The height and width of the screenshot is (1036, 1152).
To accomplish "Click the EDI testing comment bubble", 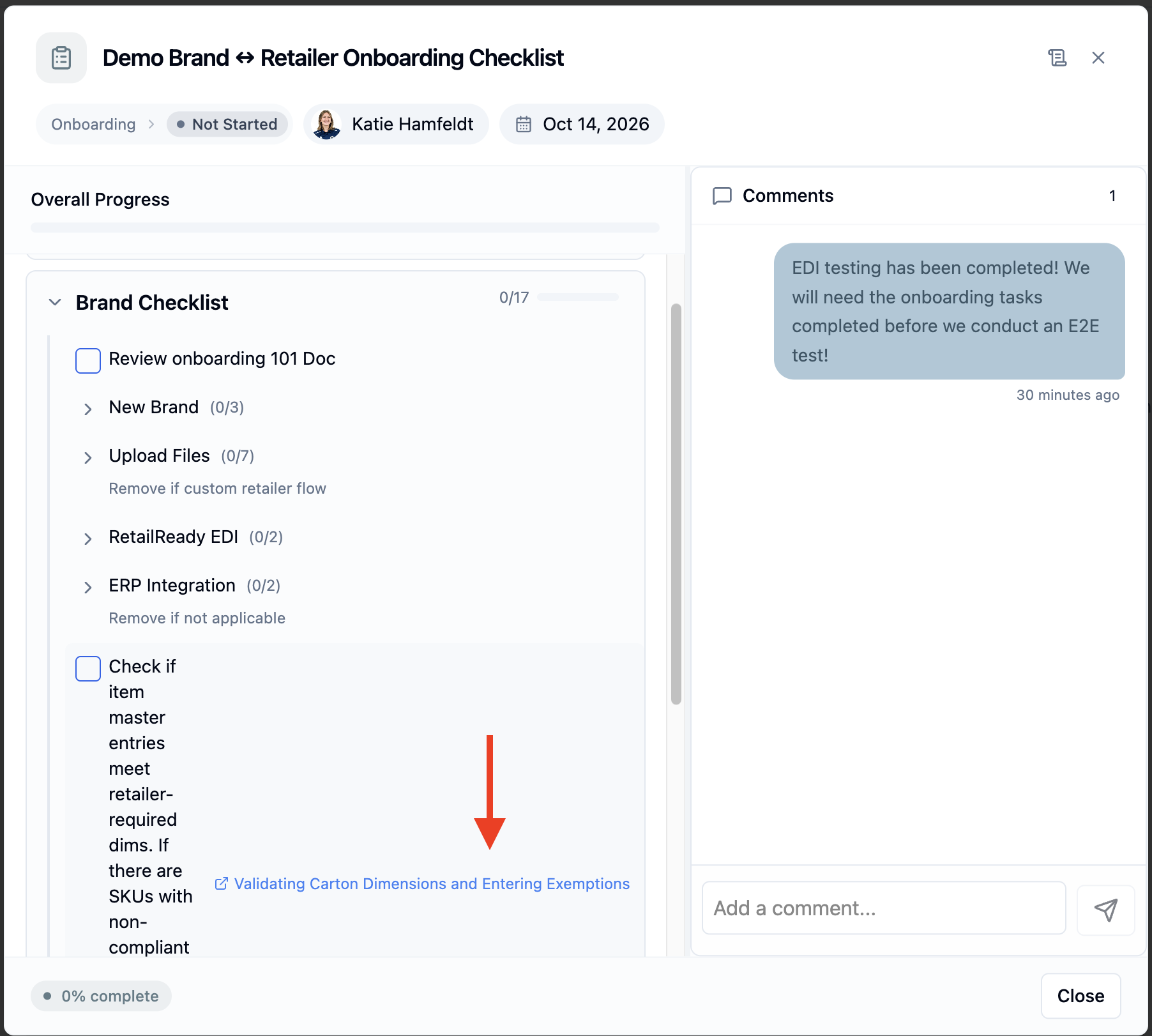I will pos(949,311).
